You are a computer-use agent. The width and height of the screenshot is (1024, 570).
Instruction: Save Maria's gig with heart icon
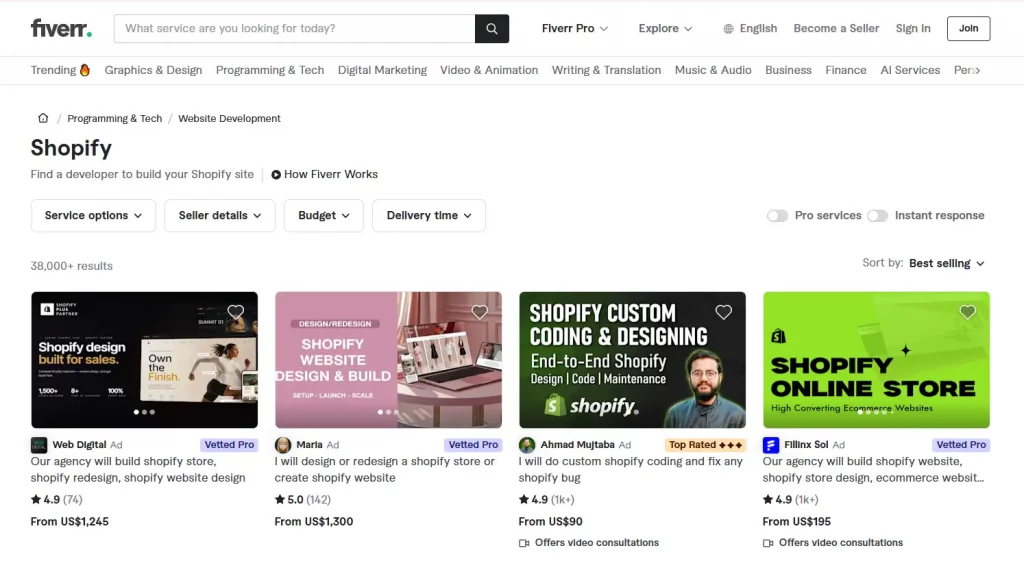pos(479,312)
